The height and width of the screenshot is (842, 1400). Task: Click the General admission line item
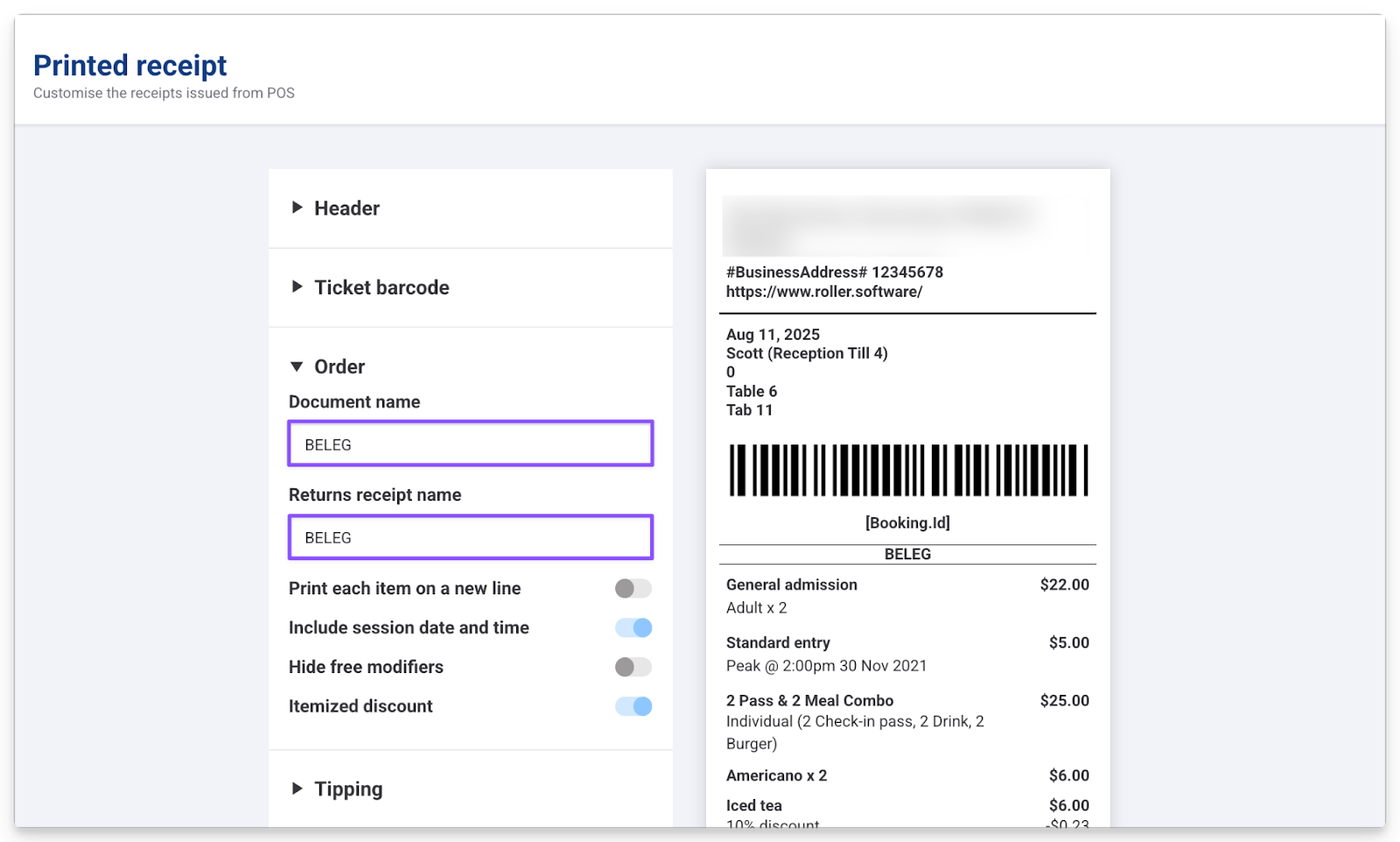pyautogui.click(x=791, y=585)
